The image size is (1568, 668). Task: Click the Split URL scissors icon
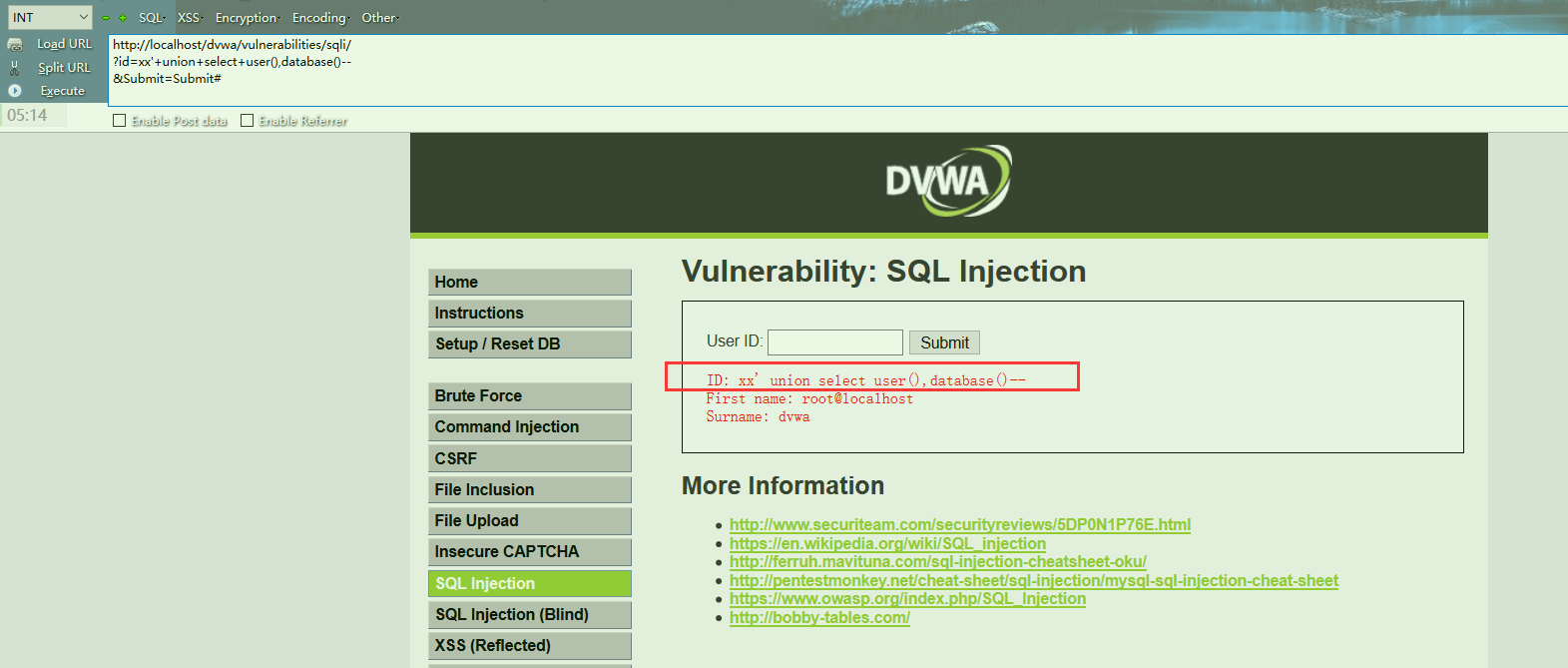[15, 68]
